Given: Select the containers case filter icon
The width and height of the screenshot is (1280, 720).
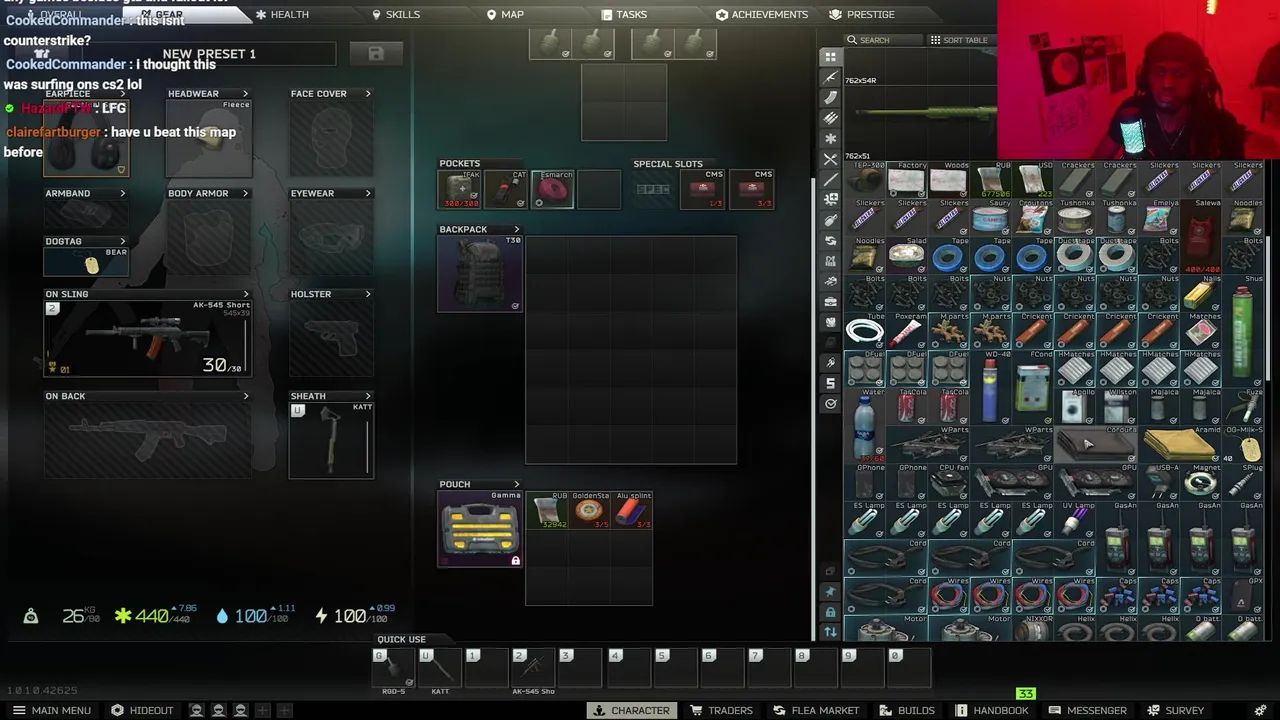Looking at the screenshot, I should (831, 302).
